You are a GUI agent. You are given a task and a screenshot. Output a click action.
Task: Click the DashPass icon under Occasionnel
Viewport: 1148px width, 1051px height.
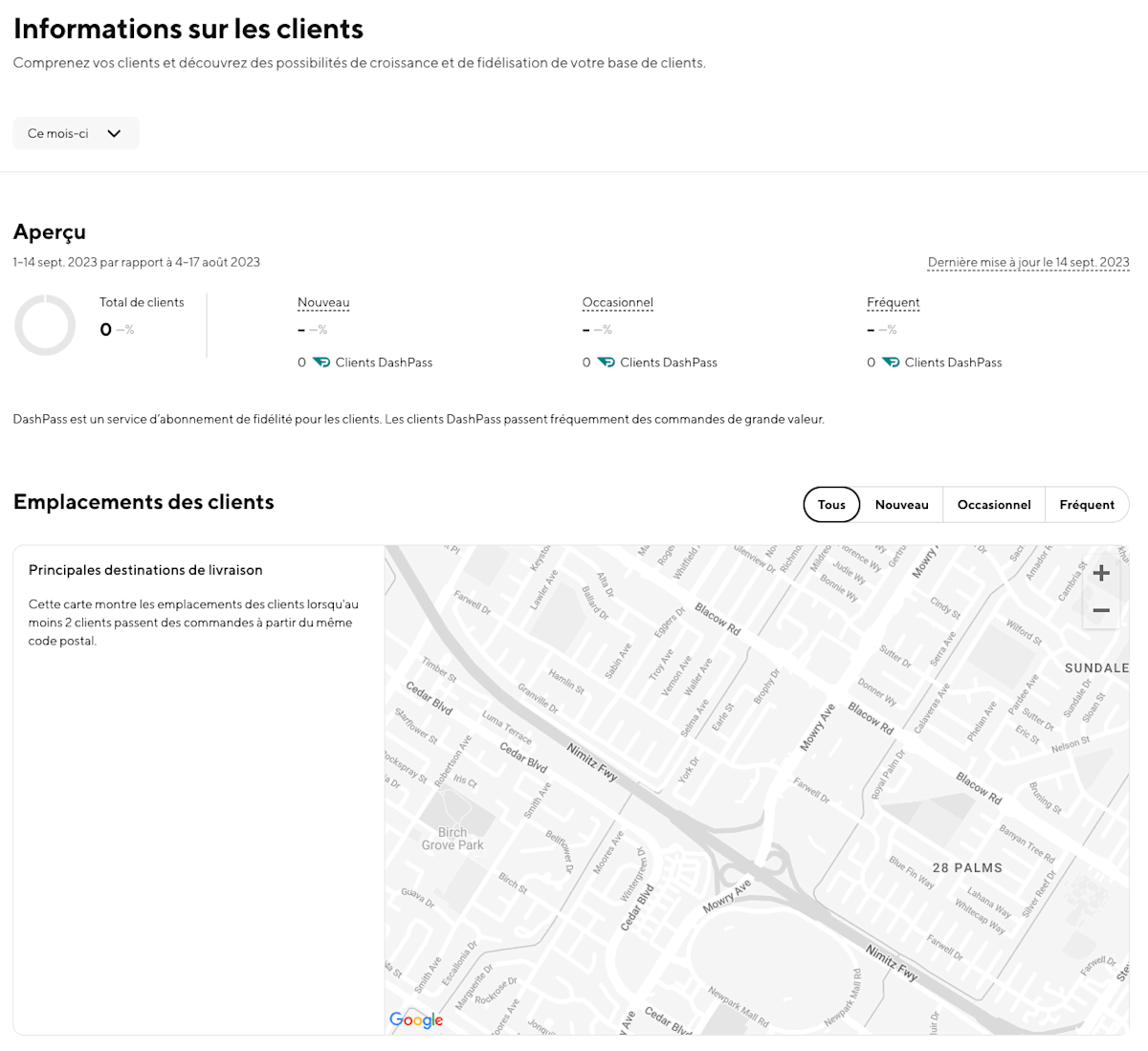click(x=607, y=362)
